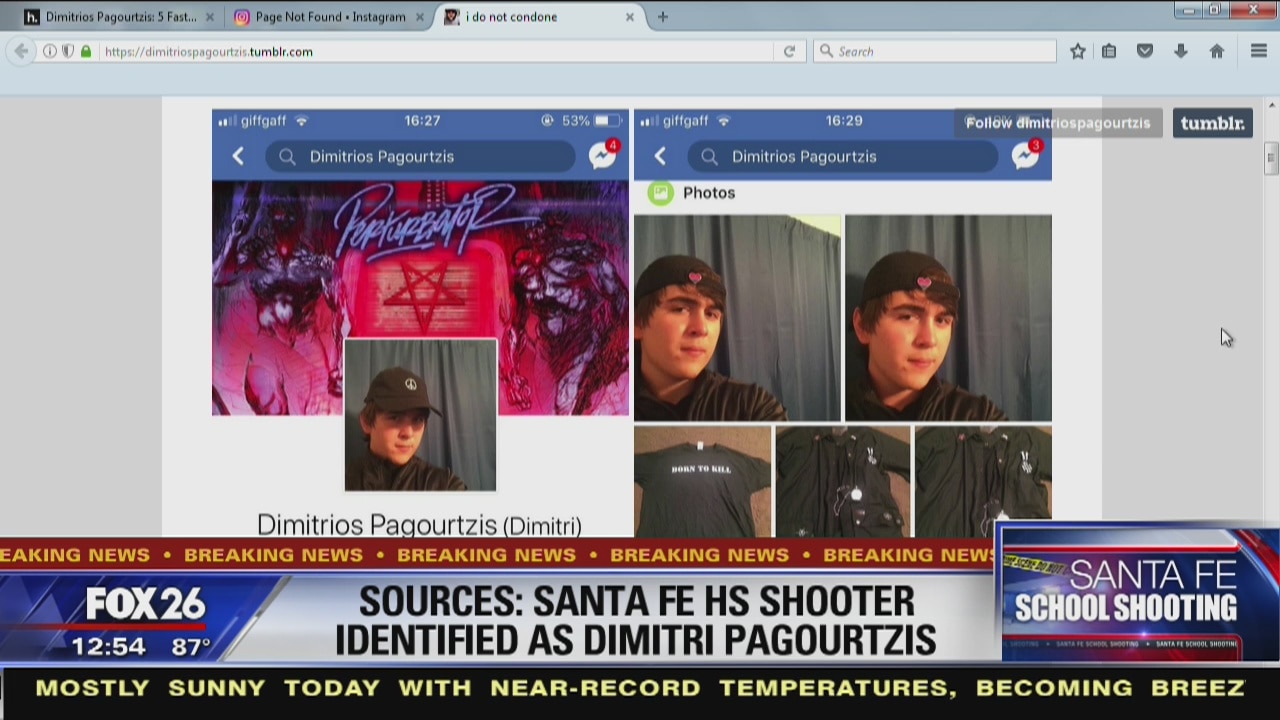Click the Follow dimitriospagourtzis button
Image resolution: width=1280 pixels, height=720 pixels.
1057,123
